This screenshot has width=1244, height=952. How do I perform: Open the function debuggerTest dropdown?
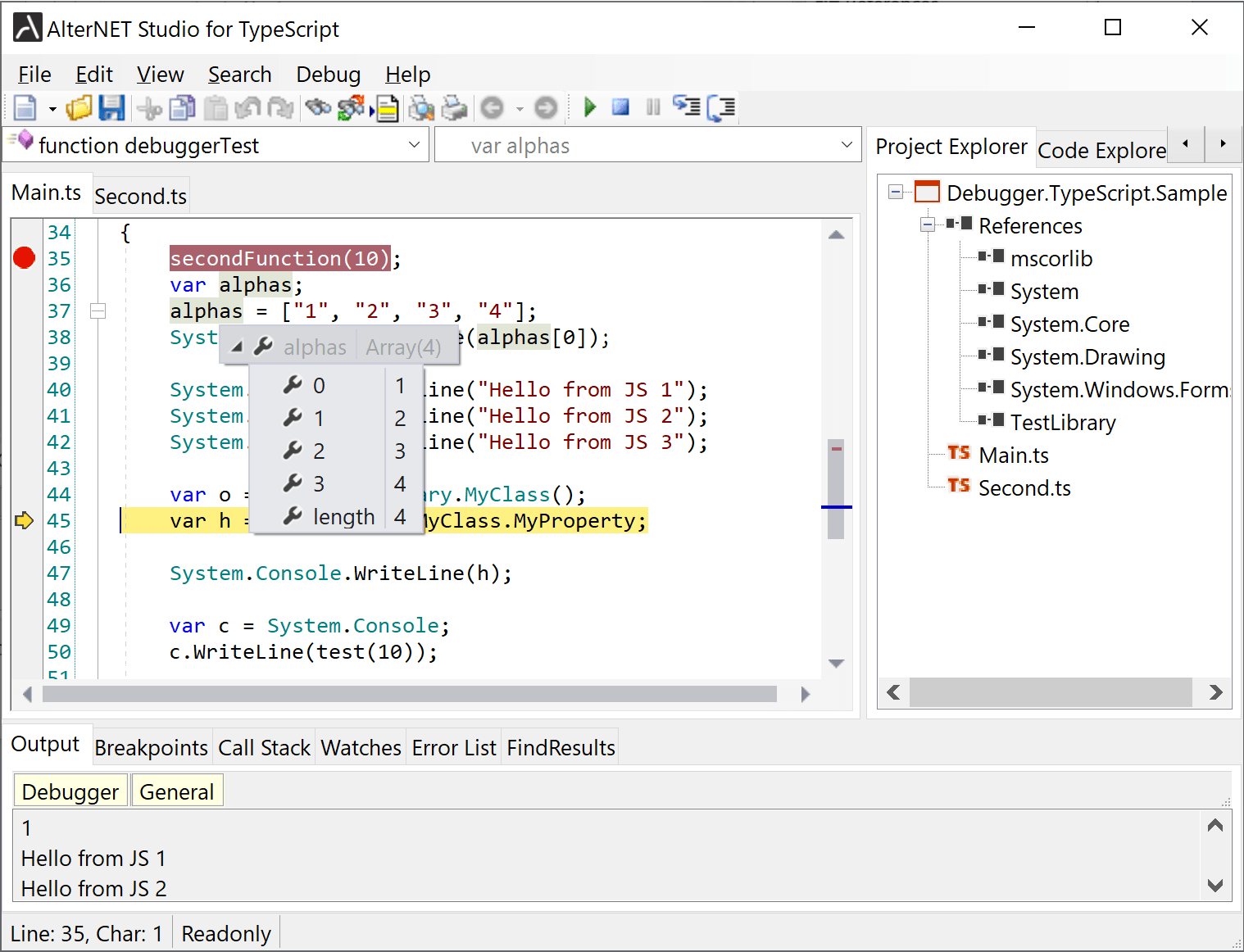pyautogui.click(x=414, y=145)
